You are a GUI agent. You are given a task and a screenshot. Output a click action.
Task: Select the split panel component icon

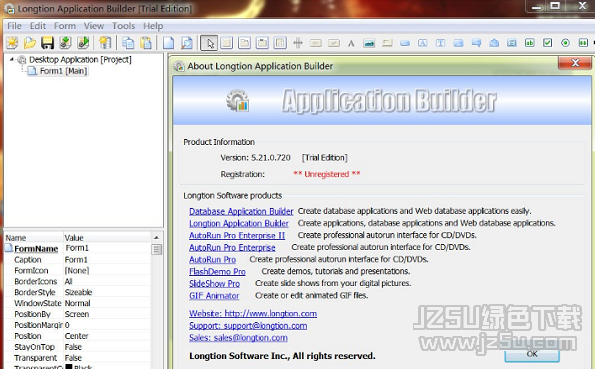280,43
